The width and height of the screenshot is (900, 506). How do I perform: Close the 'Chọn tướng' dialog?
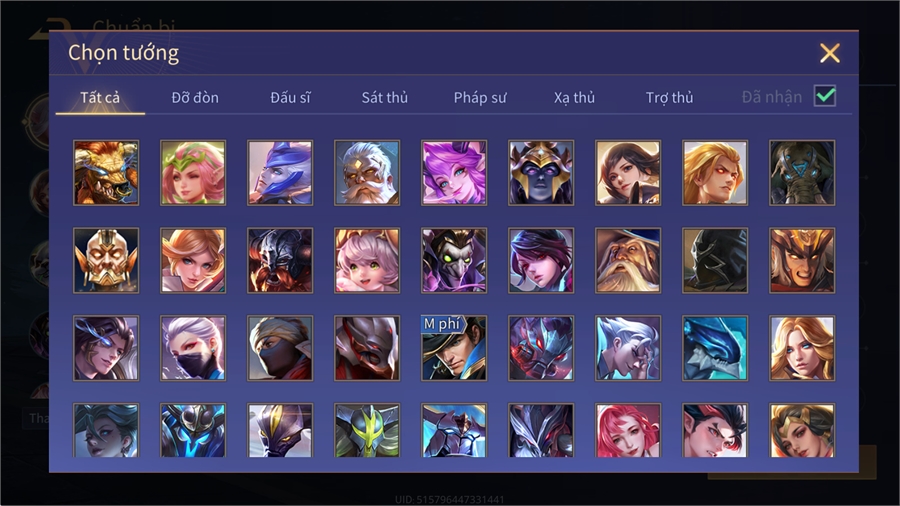click(829, 53)
